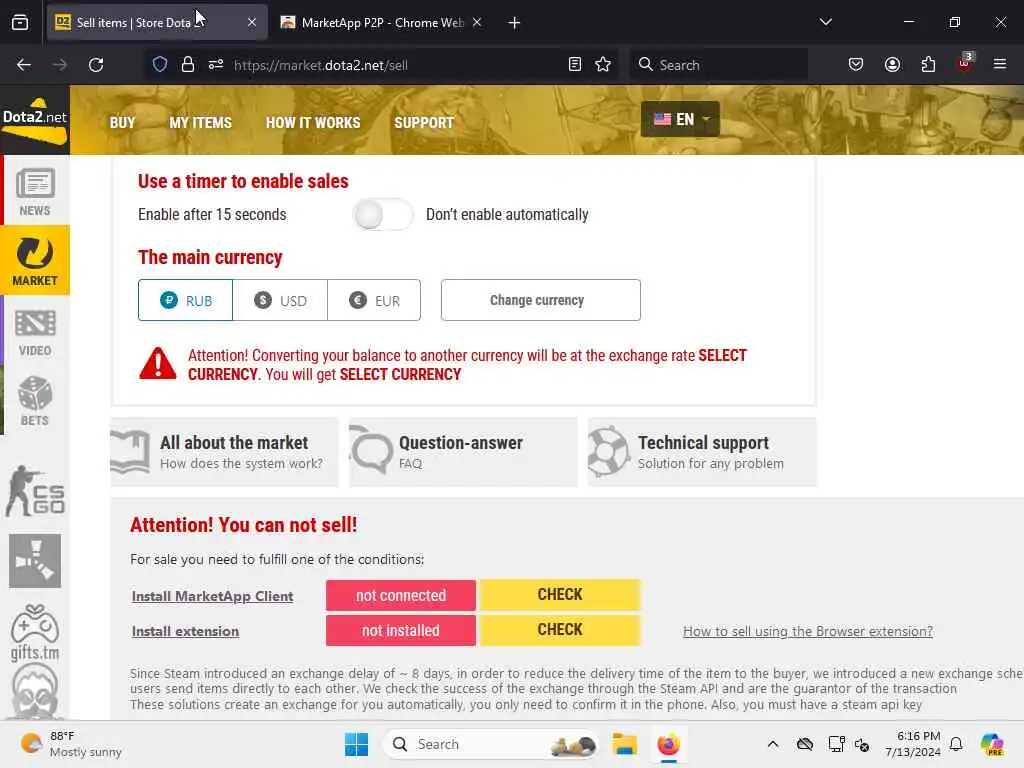Image resolution: width=1024 pixels, height=768 pixels.
Task: Select USD as main currency
Action: tap(280, 300)
